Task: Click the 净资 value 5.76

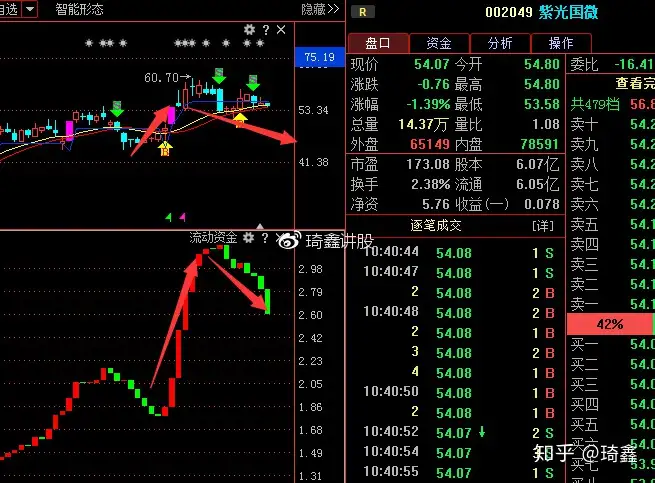Action: pyautogui.click(x=436, y=204)
